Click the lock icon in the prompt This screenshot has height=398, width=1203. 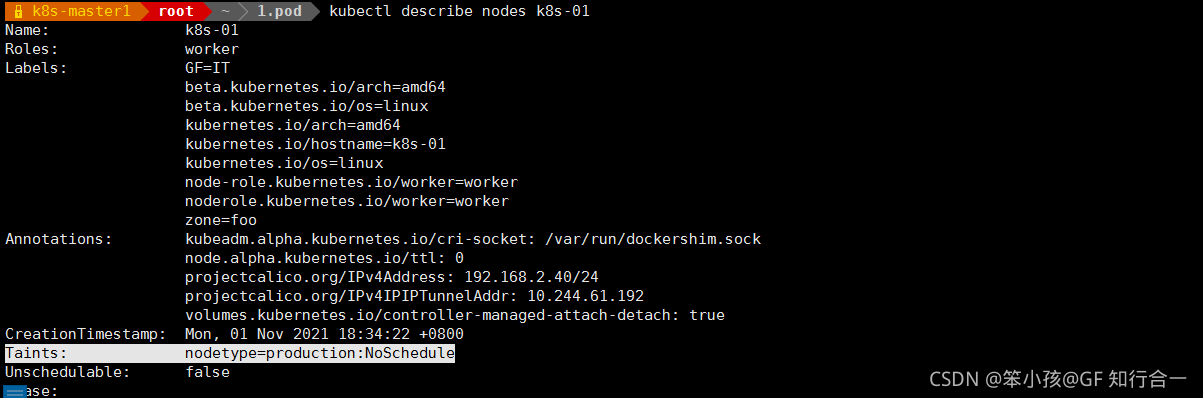[x=18, y=11]
